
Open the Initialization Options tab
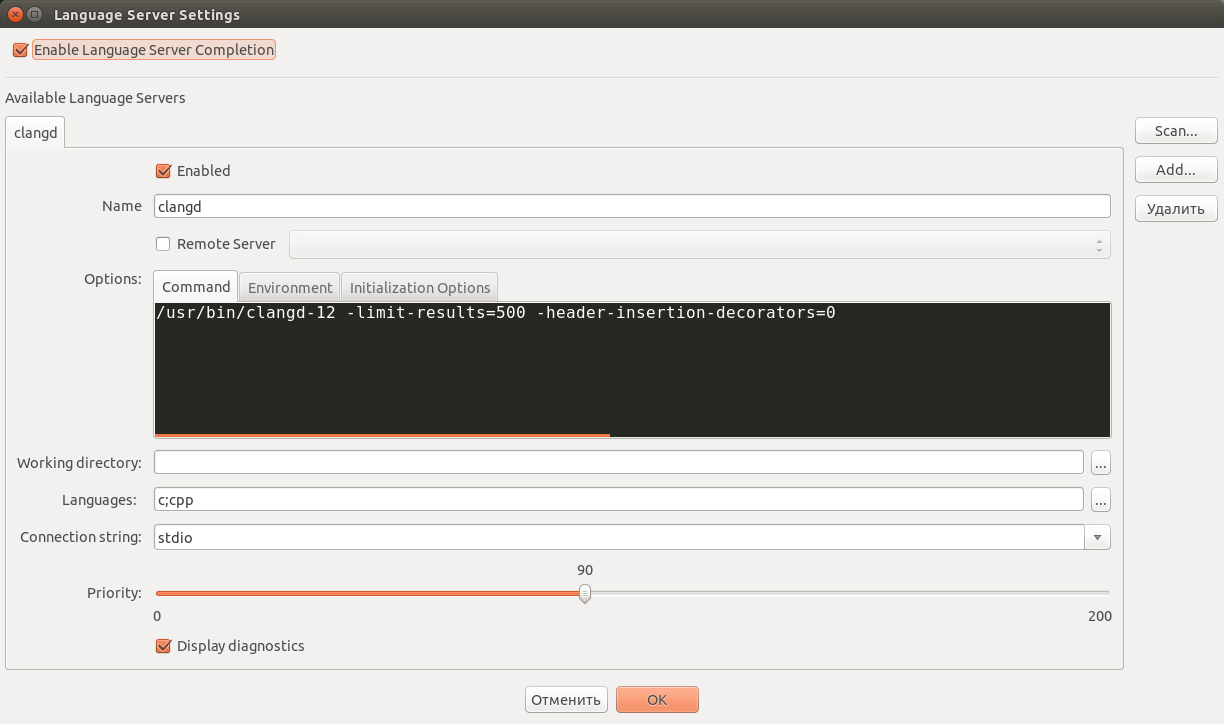419,287
